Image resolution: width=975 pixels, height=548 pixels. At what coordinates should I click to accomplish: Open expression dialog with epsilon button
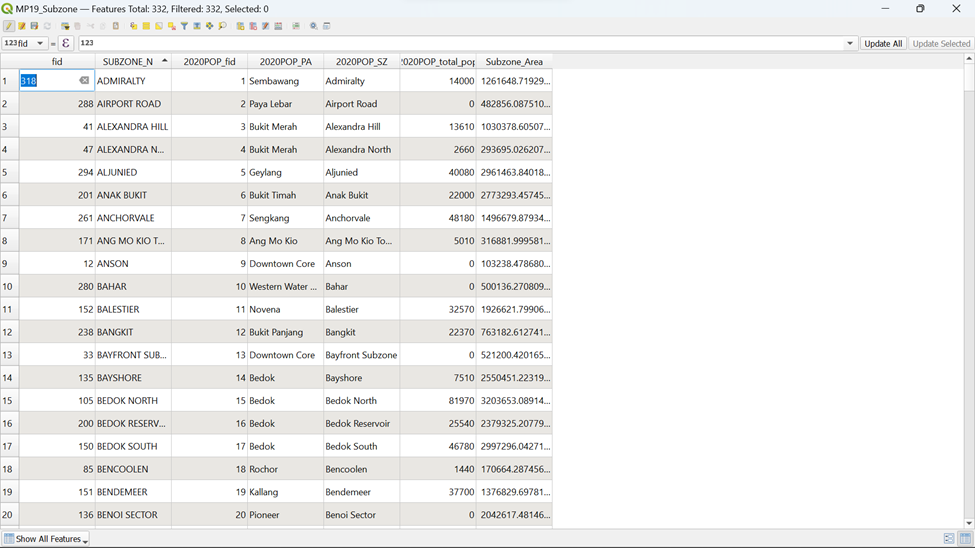[66, 44]
